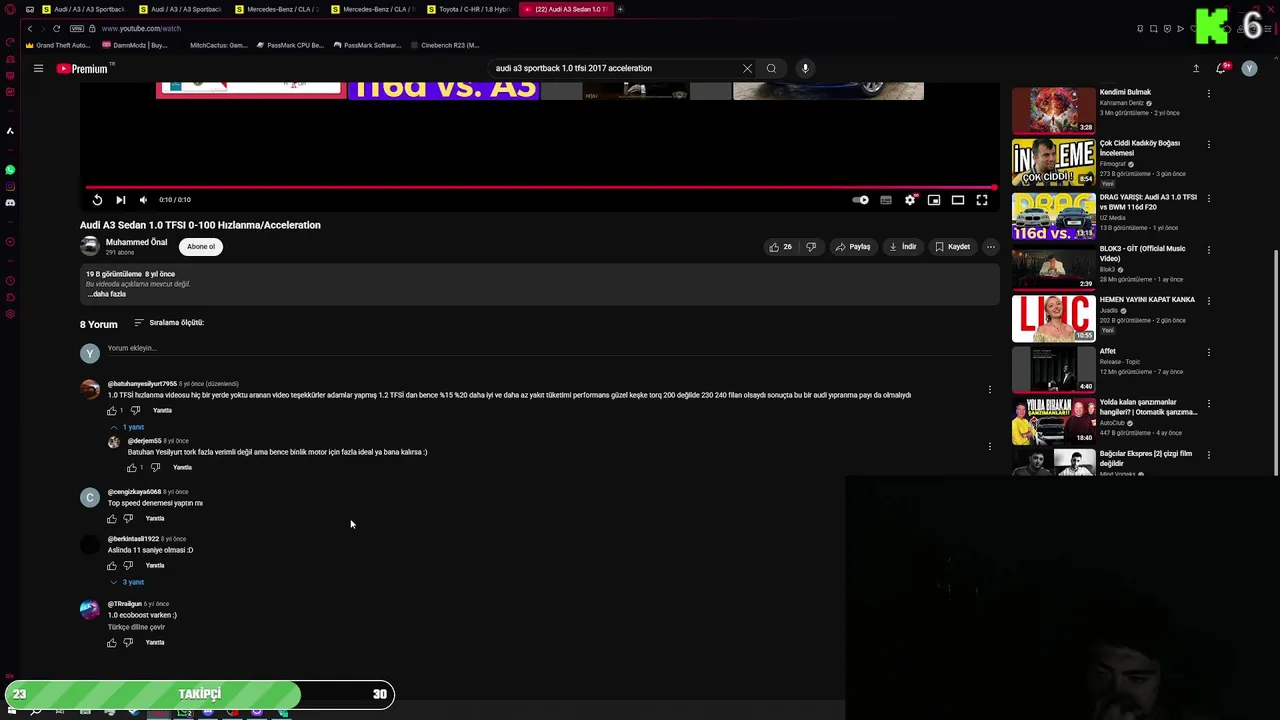Image resolution: width=1280 pixels, height=720 pixels.
Task: Collapse the 1 yanıt replies thread
Action: [x=127, y=427]
